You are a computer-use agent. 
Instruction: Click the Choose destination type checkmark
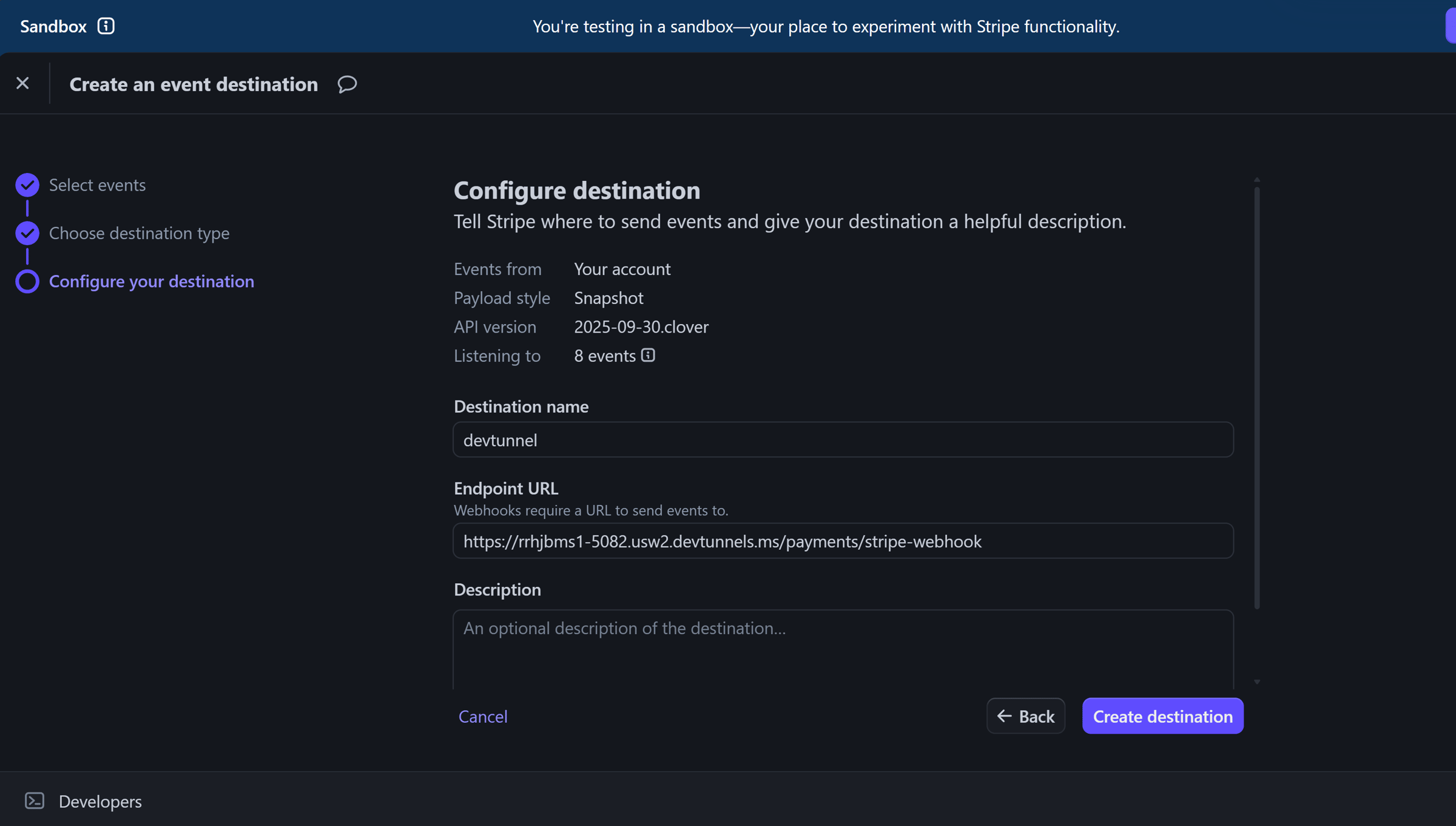[27, 233]
